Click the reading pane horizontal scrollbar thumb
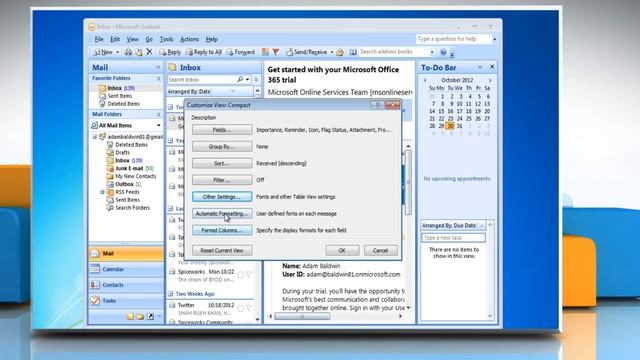This screenshot has height=360, width=640. (x=302, y=316)
